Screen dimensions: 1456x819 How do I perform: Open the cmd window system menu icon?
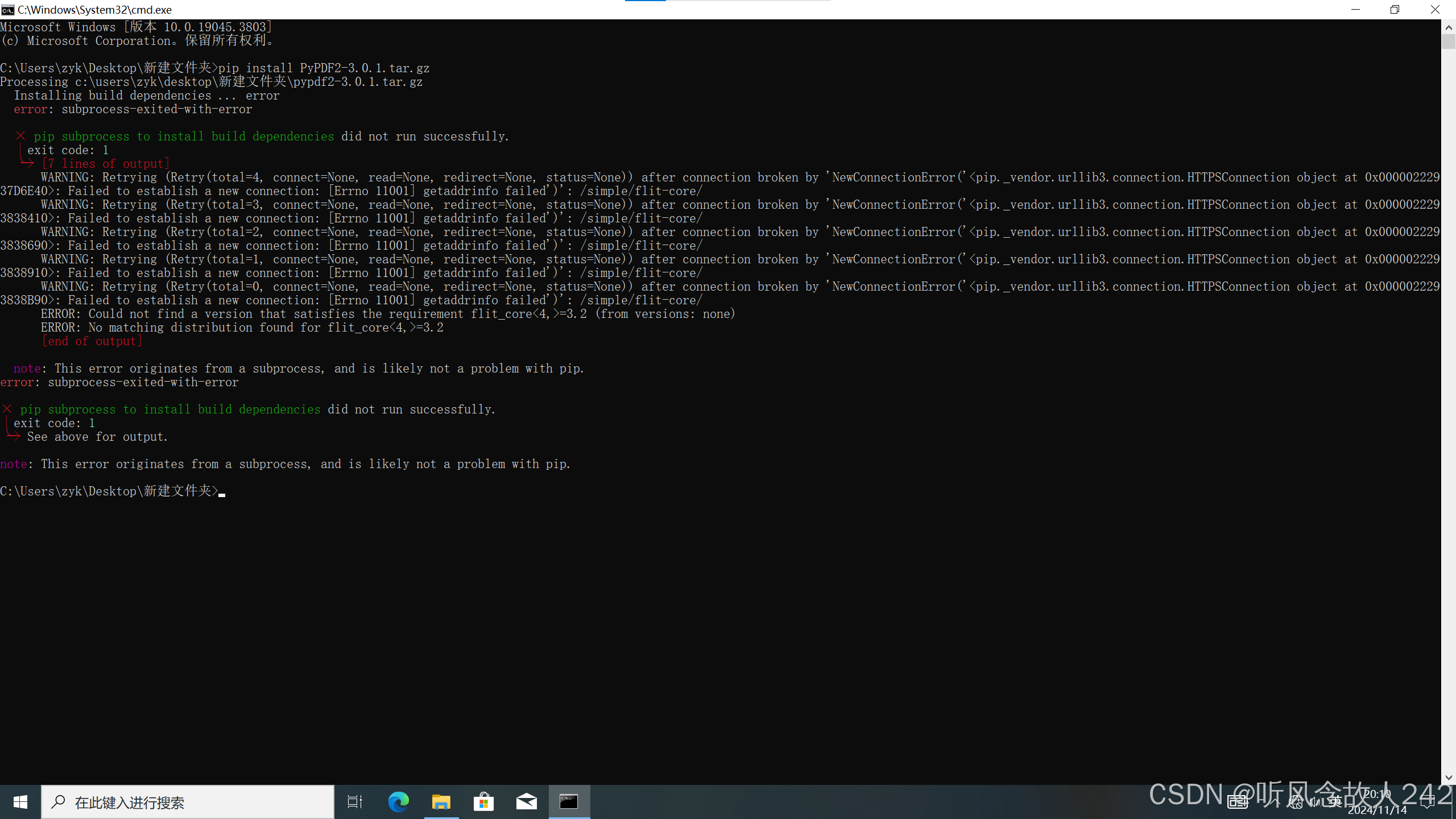click(8, 10)
